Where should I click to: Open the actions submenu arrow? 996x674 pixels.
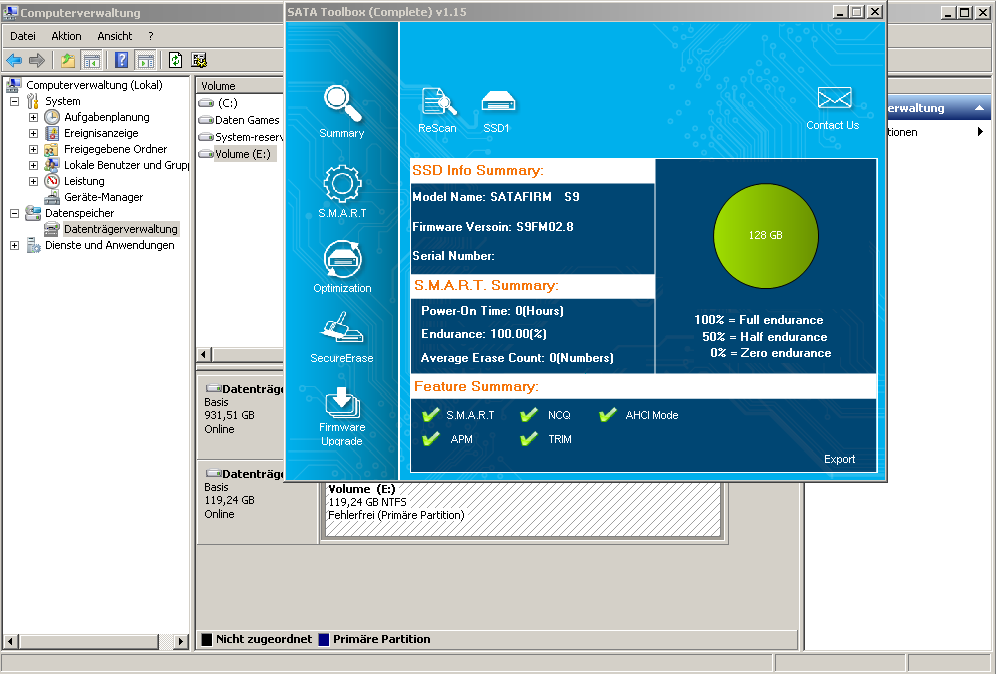pos(980,131)
